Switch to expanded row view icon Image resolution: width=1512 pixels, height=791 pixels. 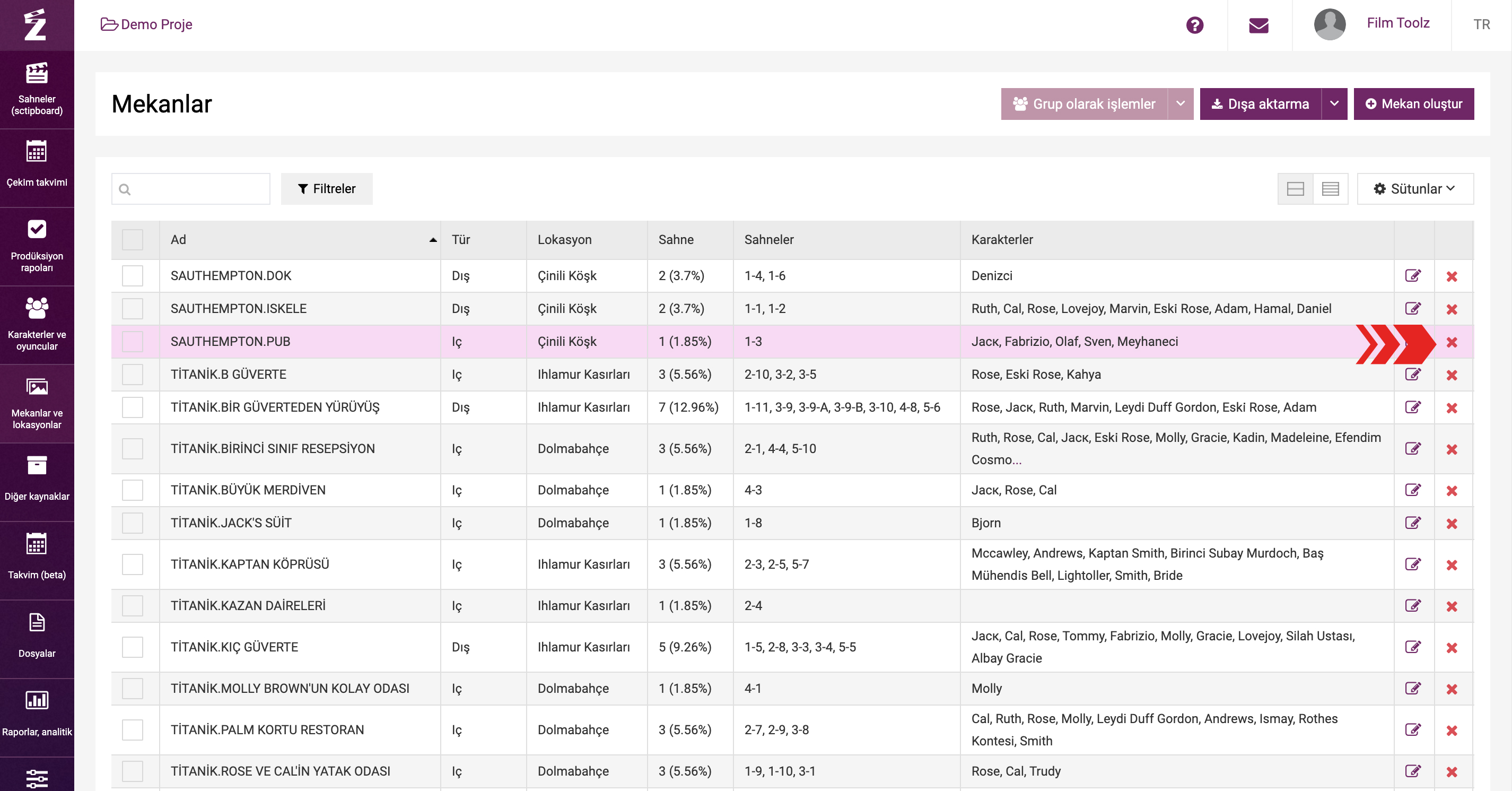(x=1295, y=188)
